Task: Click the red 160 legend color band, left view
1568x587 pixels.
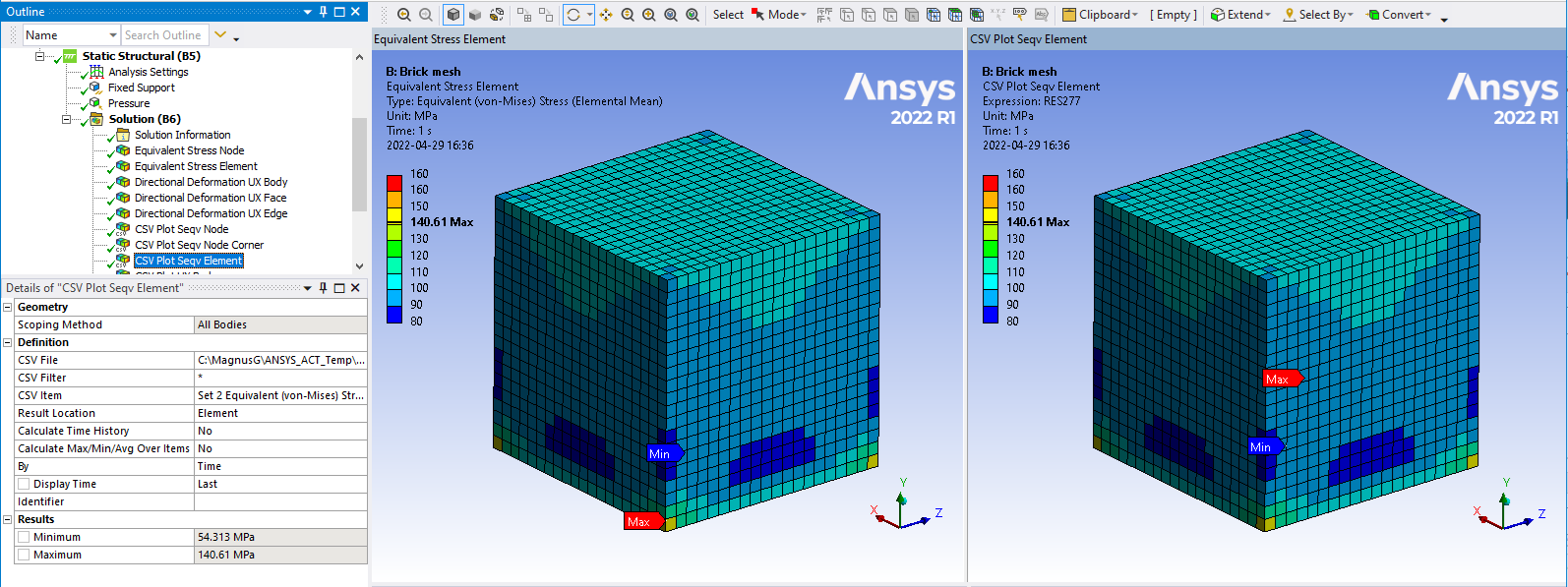Action: coord(394,182)
